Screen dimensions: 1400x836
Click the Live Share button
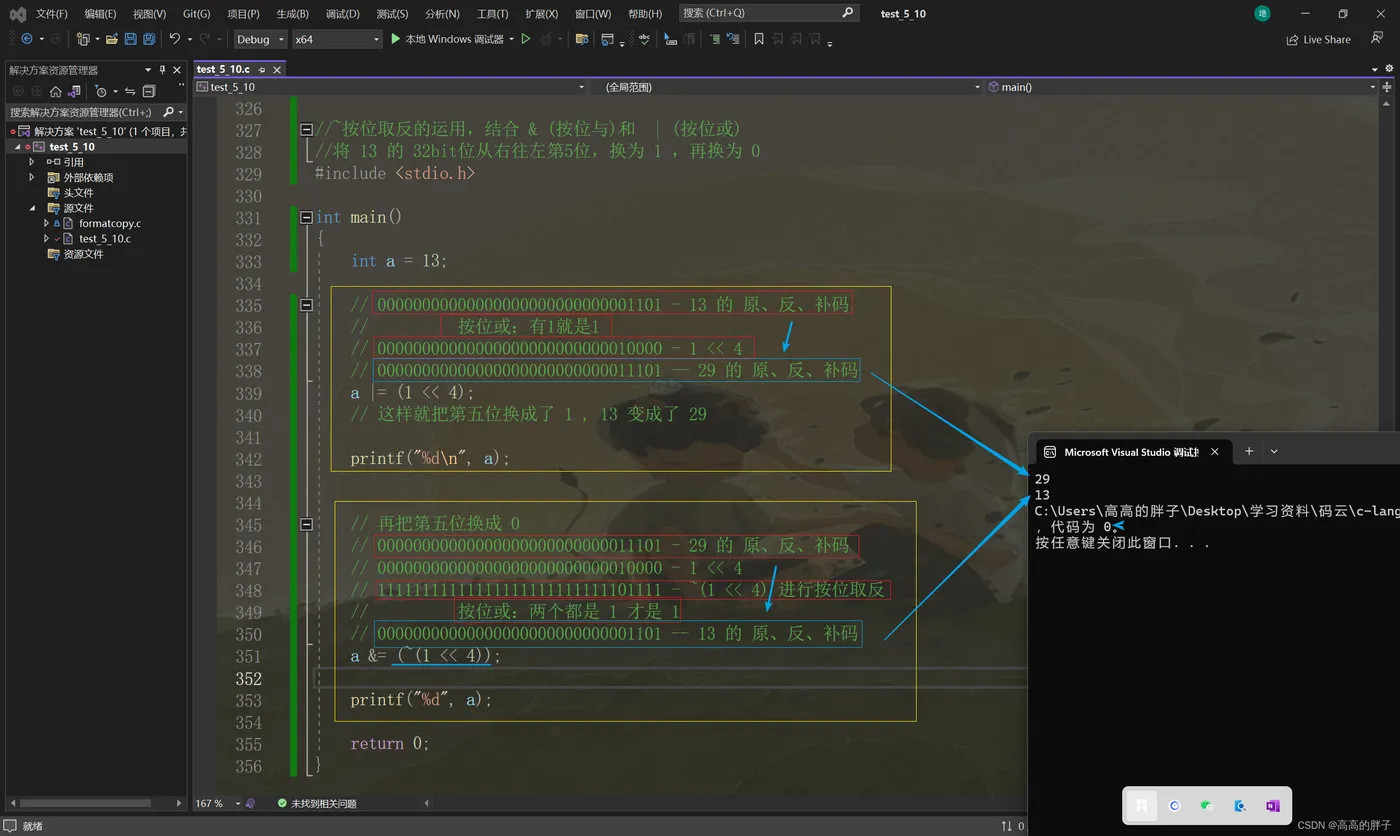click(x=1318, y=39)
